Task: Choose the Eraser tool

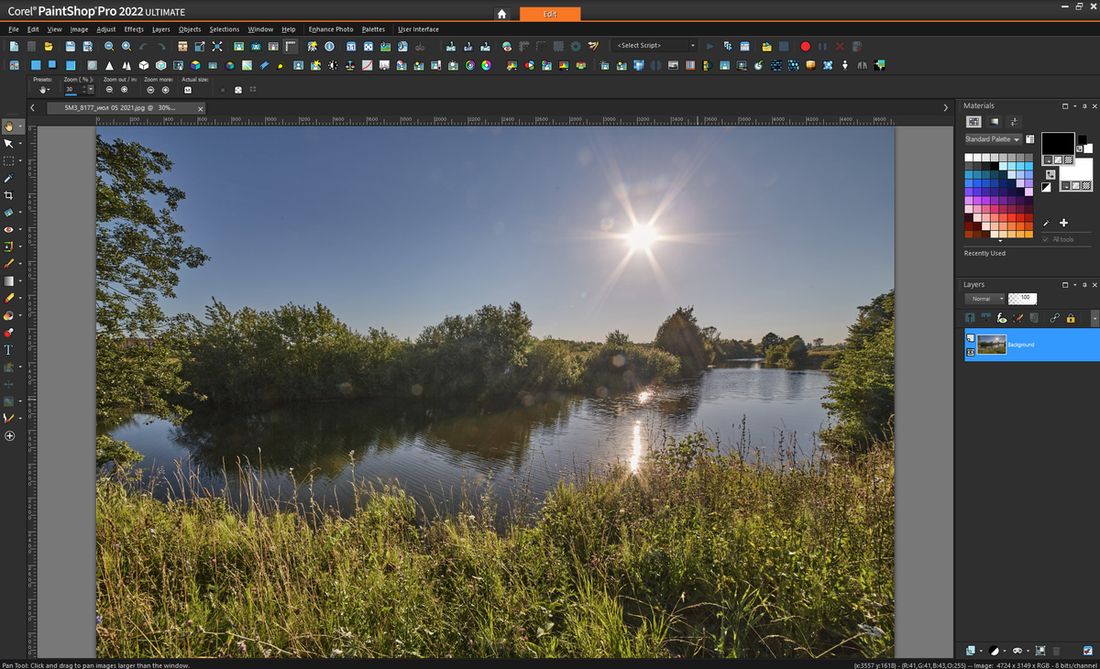Action: tap(8, 298)
